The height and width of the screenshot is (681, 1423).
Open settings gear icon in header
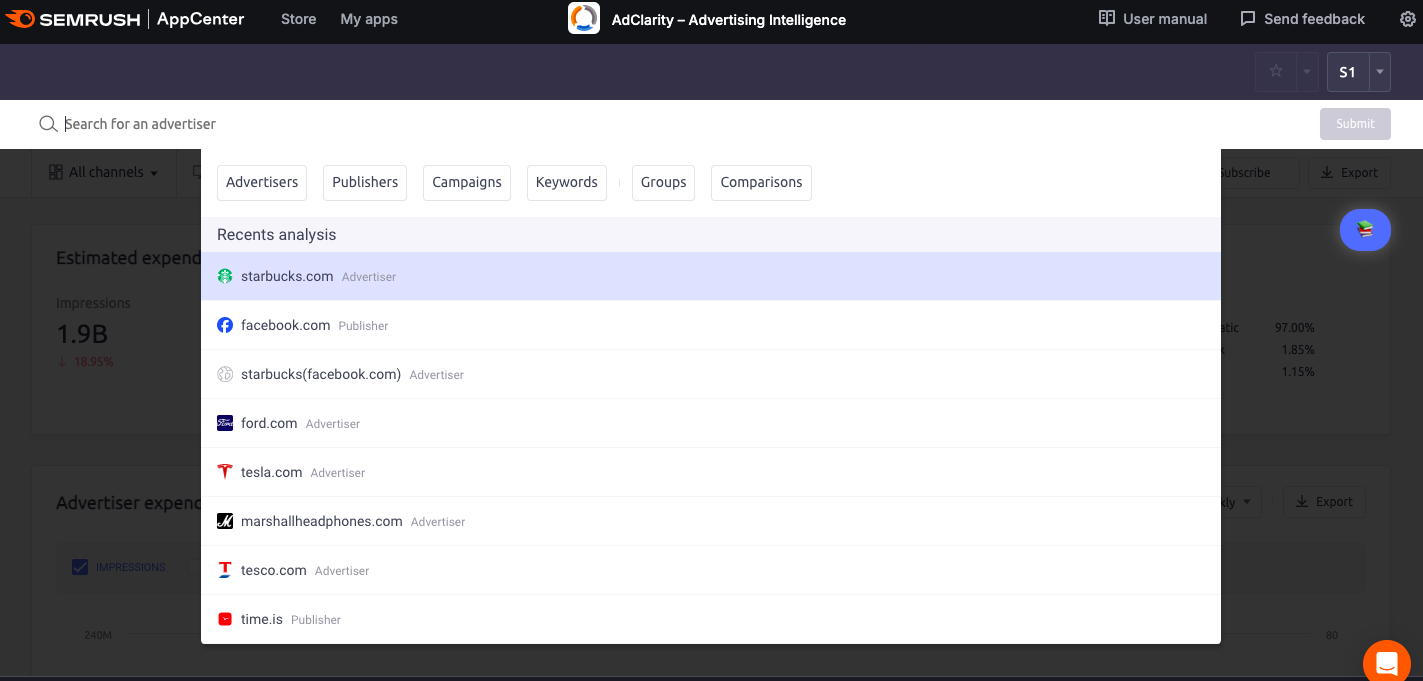pyautogui.click(x=1407, y=19)
